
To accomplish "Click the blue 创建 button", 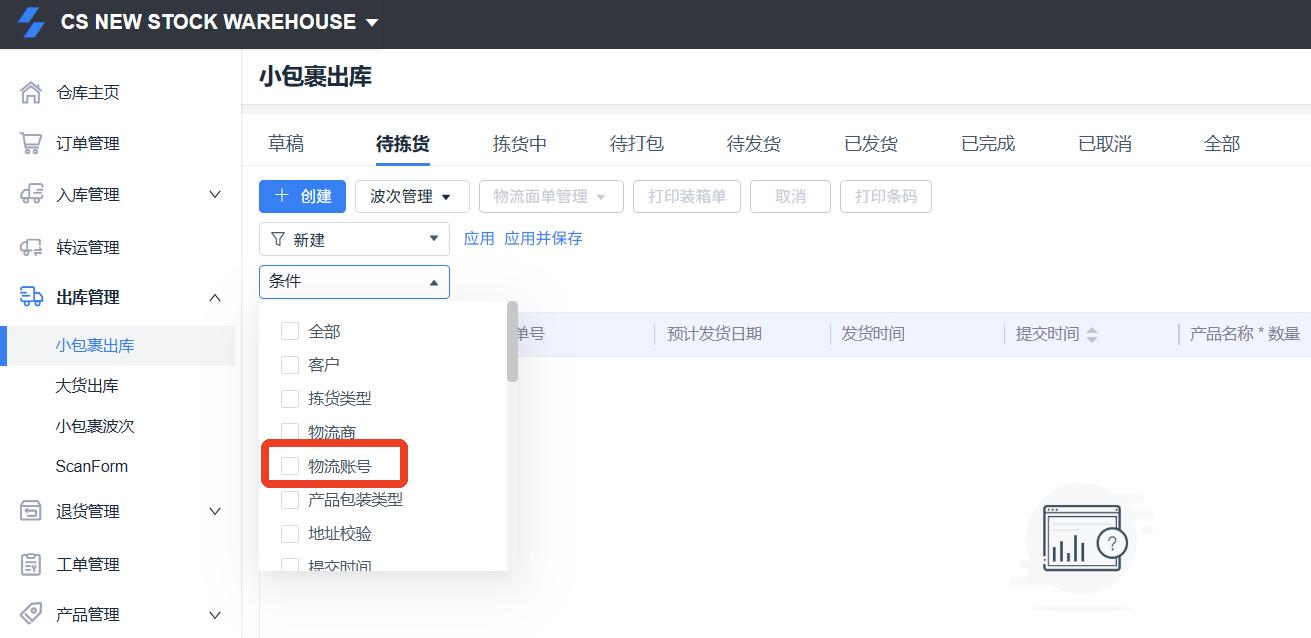I will pos(302,197).
